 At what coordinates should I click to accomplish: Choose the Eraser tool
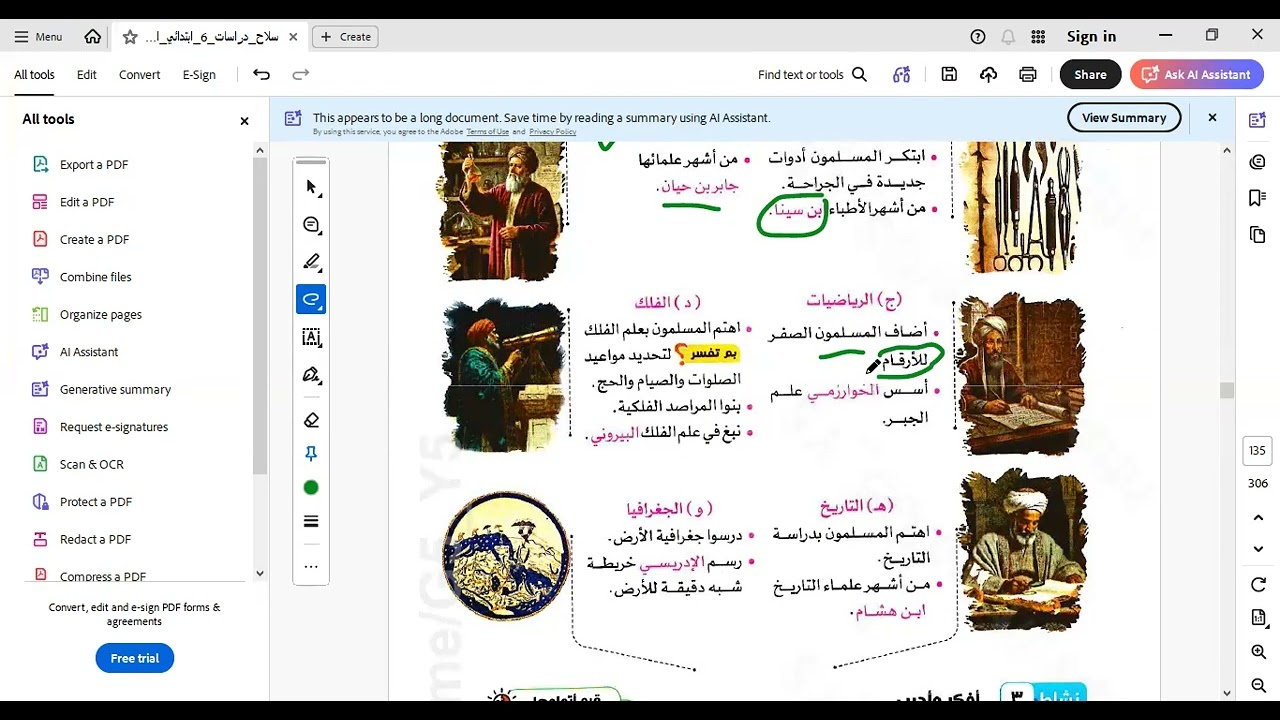coord(311,420)
